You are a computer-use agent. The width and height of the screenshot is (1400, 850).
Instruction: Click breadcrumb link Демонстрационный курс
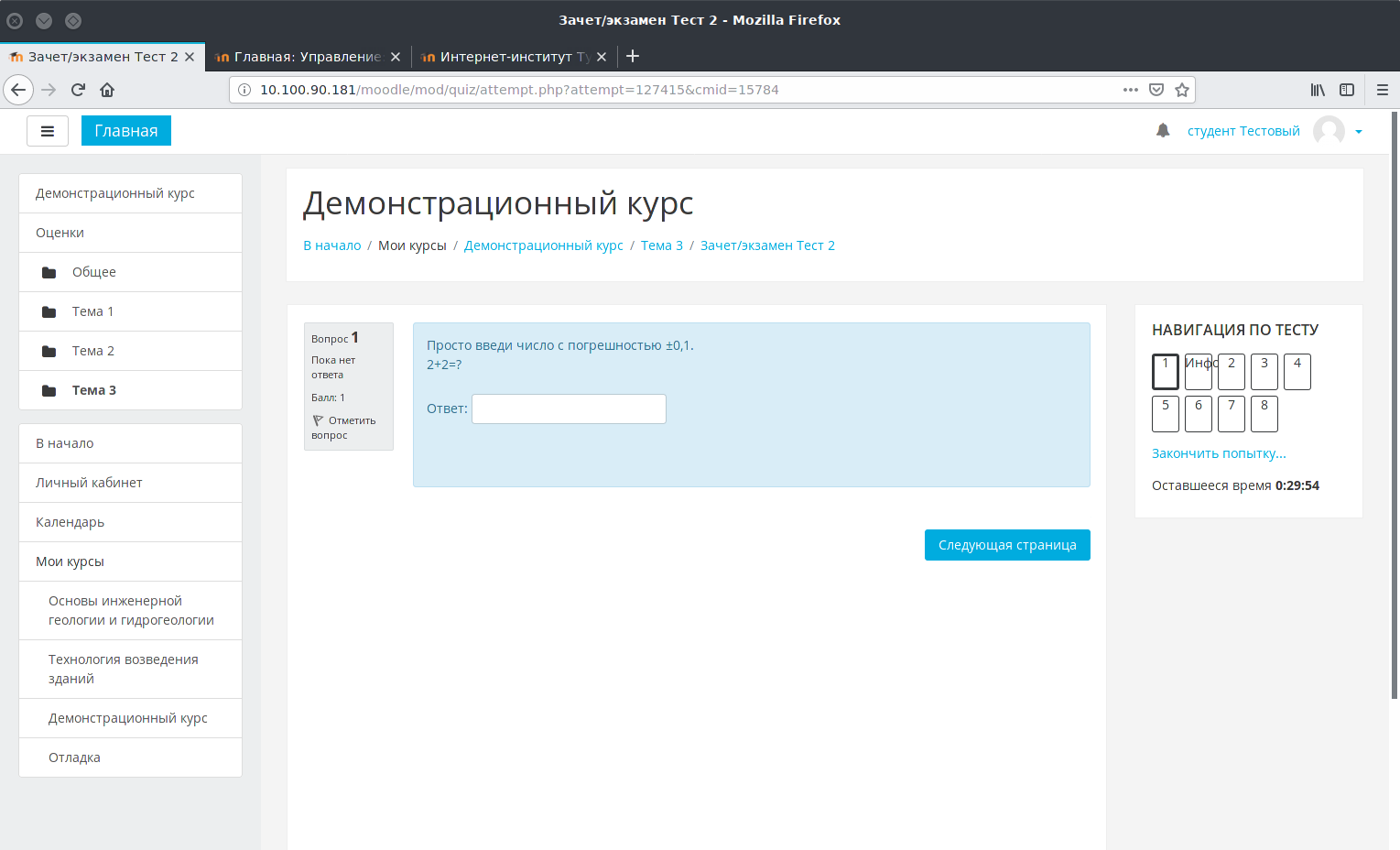(544, 245)
